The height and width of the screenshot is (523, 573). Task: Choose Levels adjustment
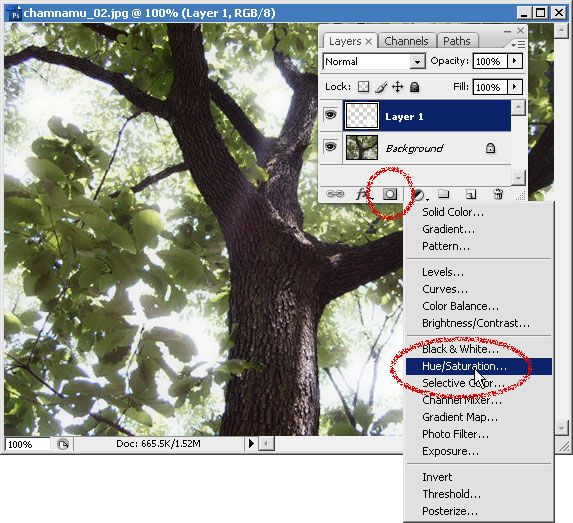[x=478, y=272]
